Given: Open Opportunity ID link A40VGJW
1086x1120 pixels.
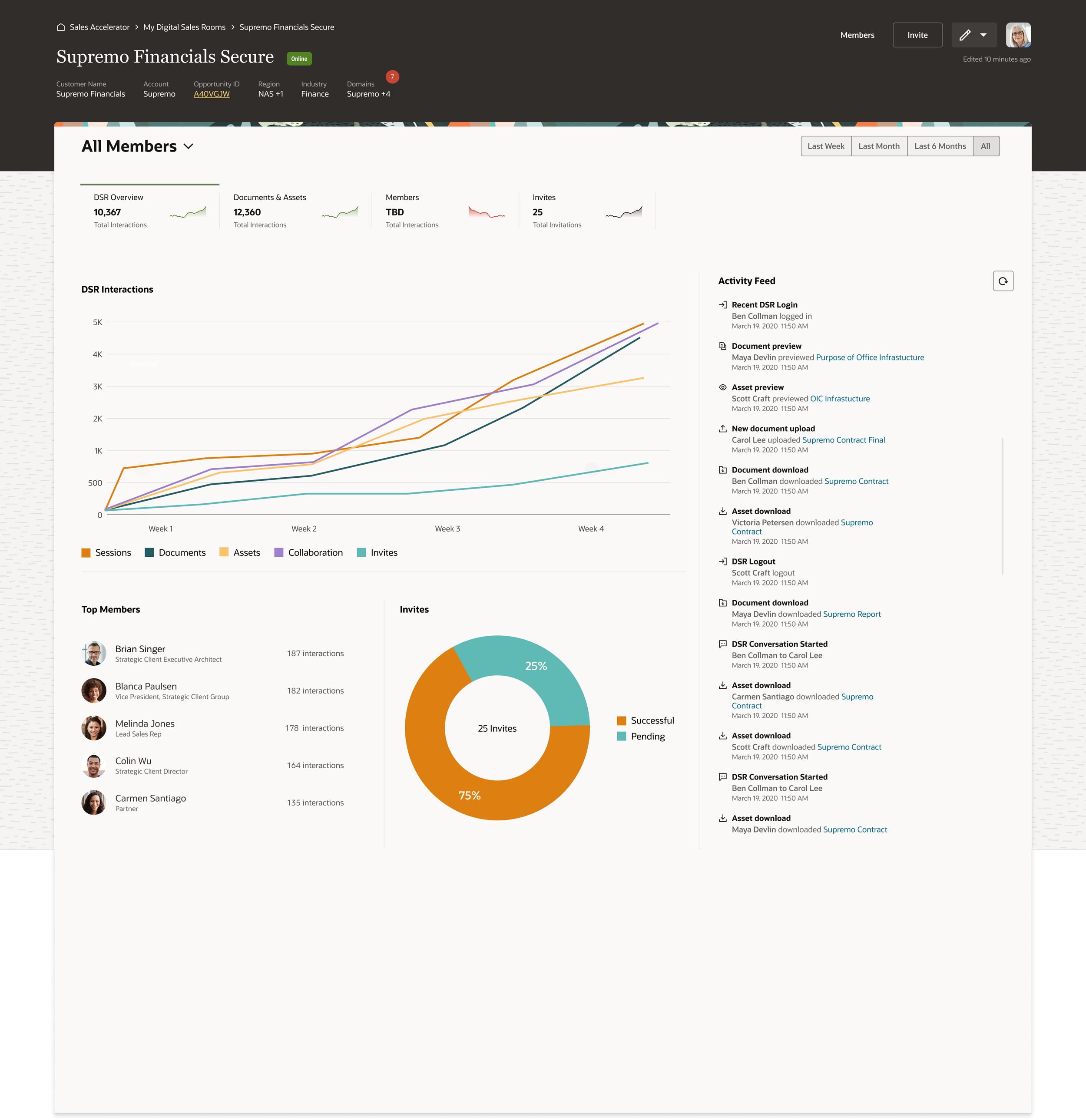Looking at the screenshot, I should tap(212, 94).
